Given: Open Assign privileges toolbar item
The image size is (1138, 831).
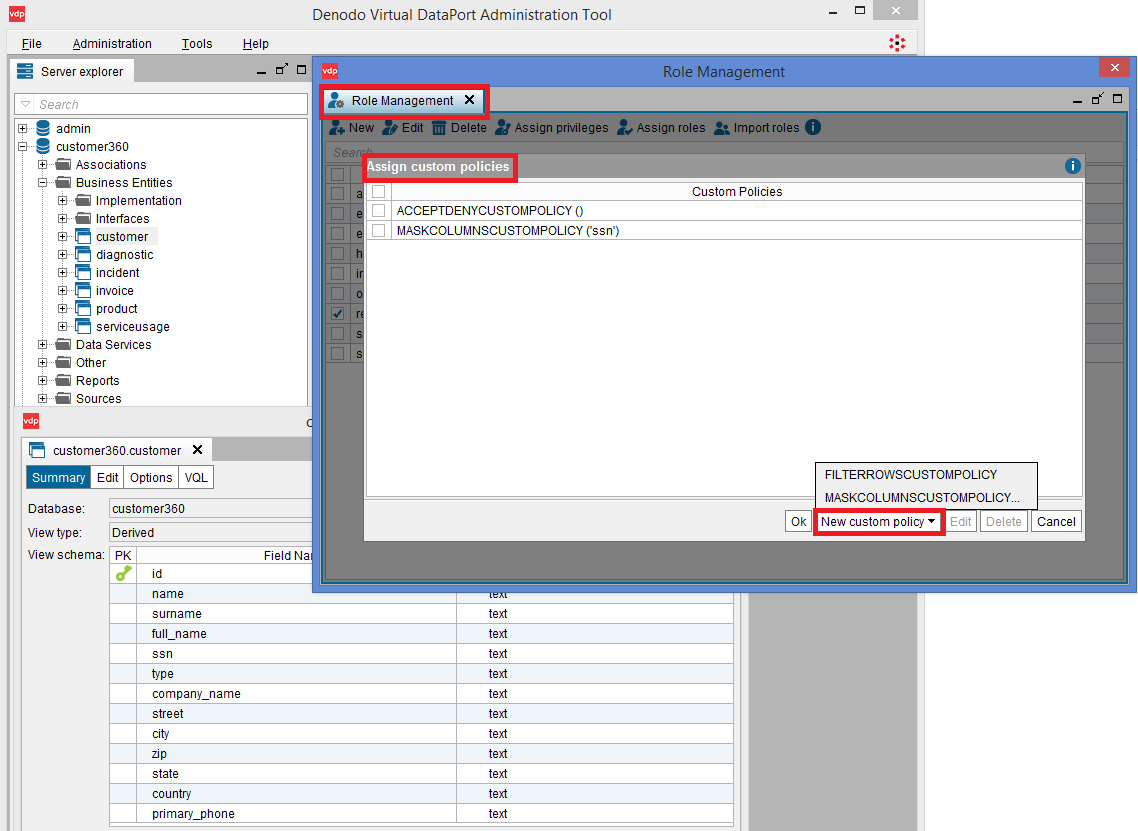Looking at the screenshot, I should coord(552,128).
